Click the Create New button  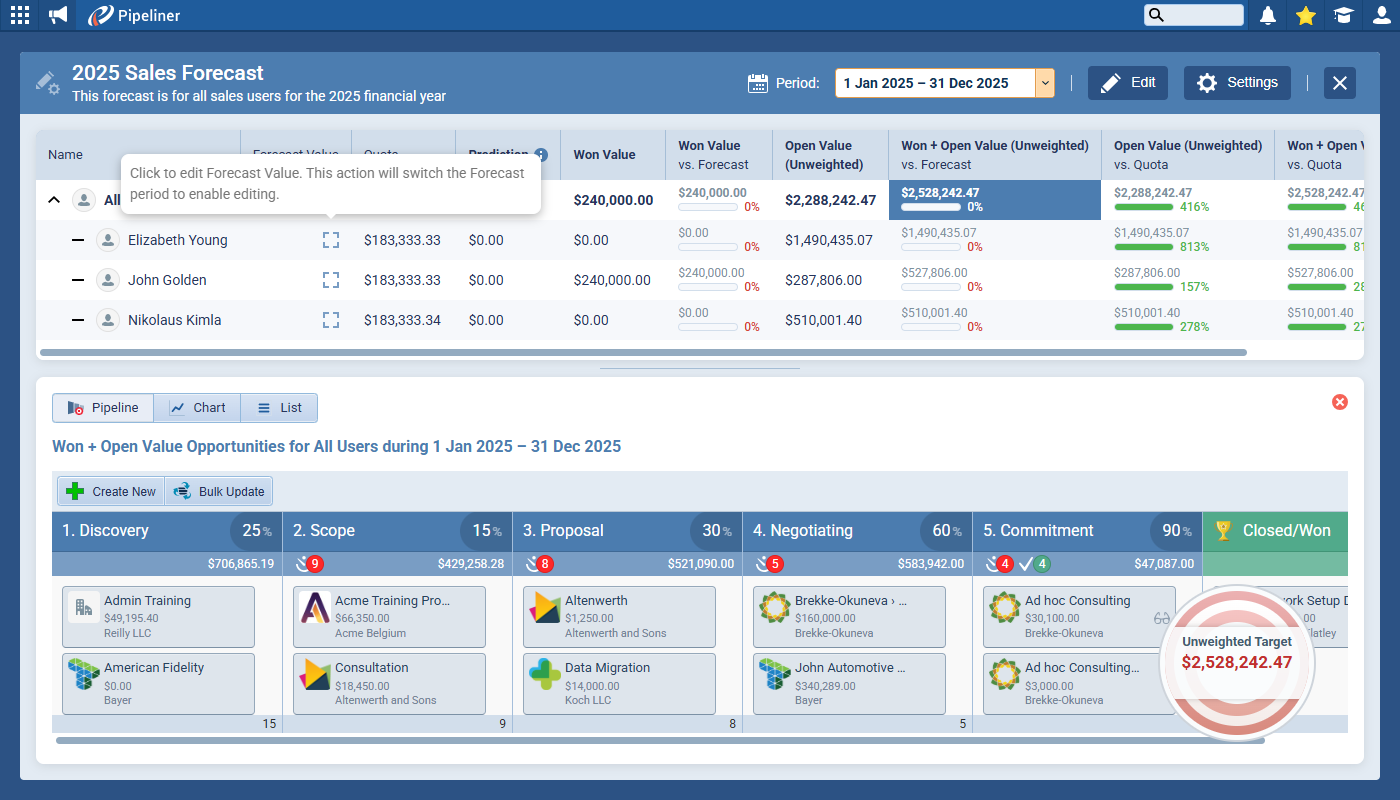tap(111, 491)
